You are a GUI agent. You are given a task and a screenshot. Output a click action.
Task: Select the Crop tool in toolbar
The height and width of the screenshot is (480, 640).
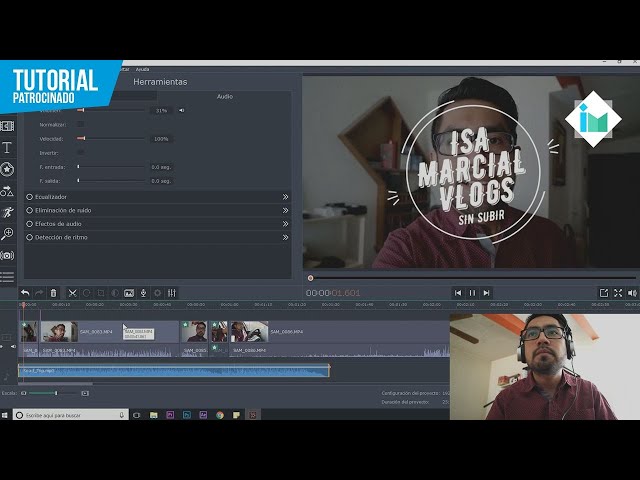(x=101, y=293)
